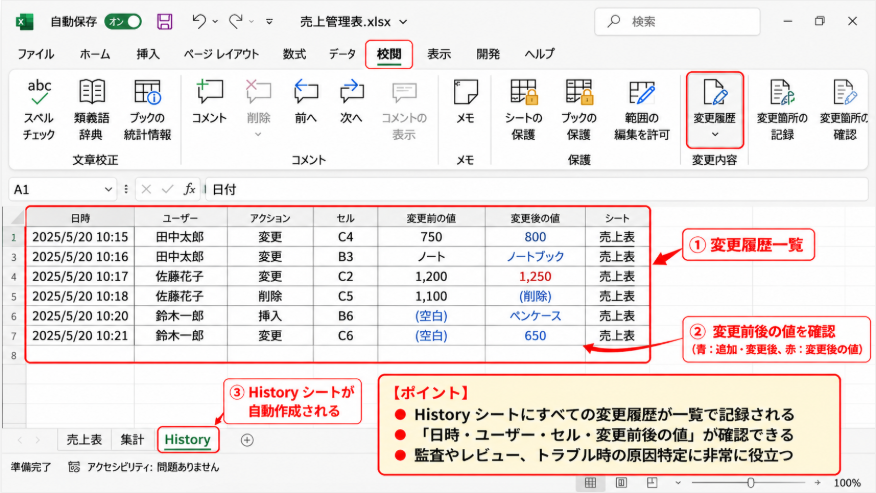Run the スペルチェック spell check tool
This screenshot has height=493, width=876.
coord(39,110)
